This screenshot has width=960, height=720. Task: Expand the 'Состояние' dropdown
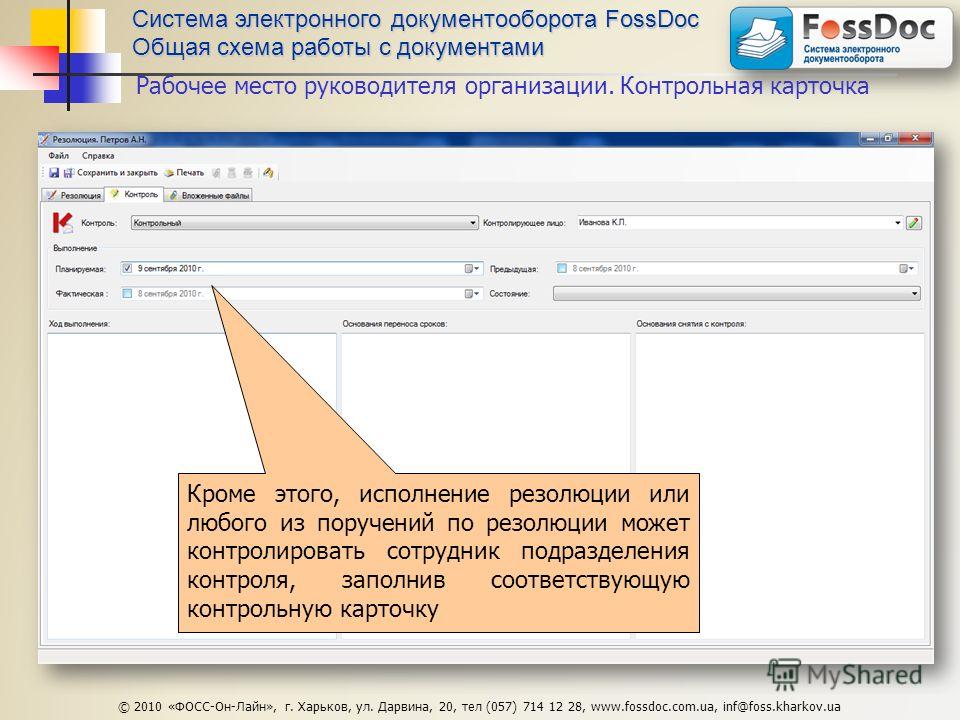tap(737, 294)
